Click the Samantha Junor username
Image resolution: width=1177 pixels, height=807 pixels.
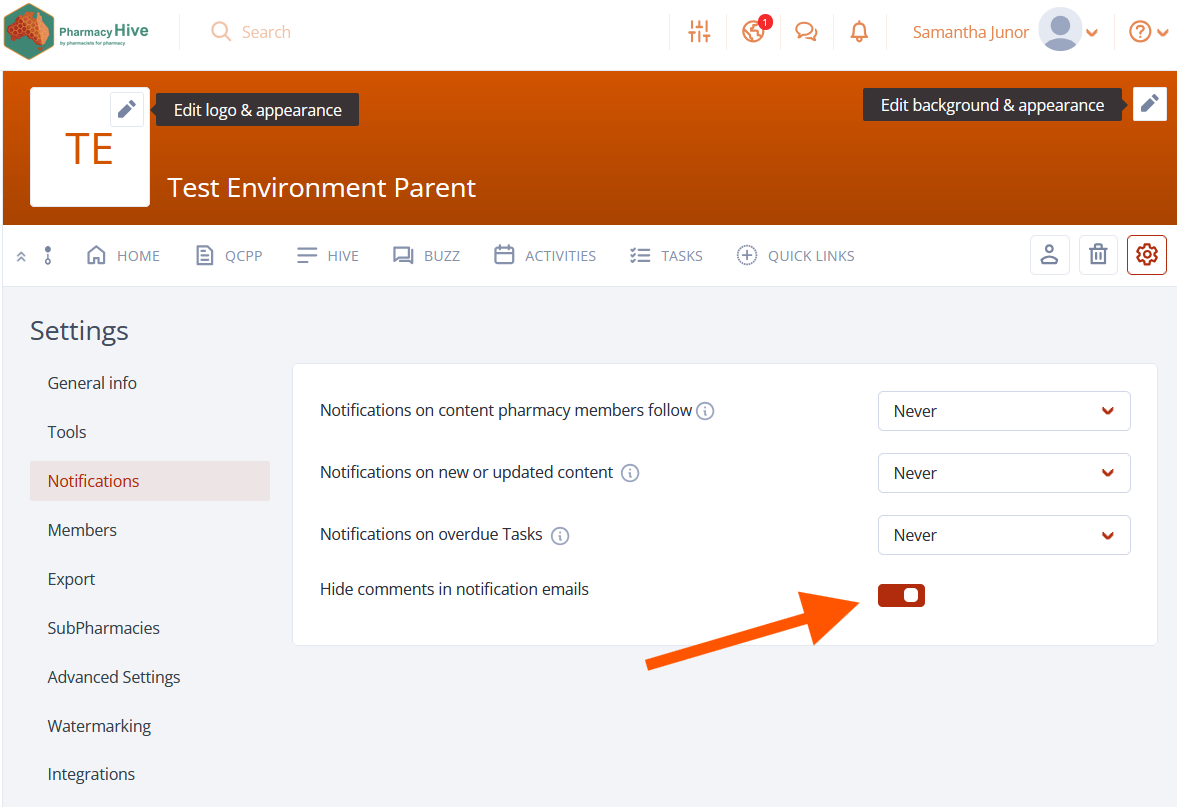point(971,32)
